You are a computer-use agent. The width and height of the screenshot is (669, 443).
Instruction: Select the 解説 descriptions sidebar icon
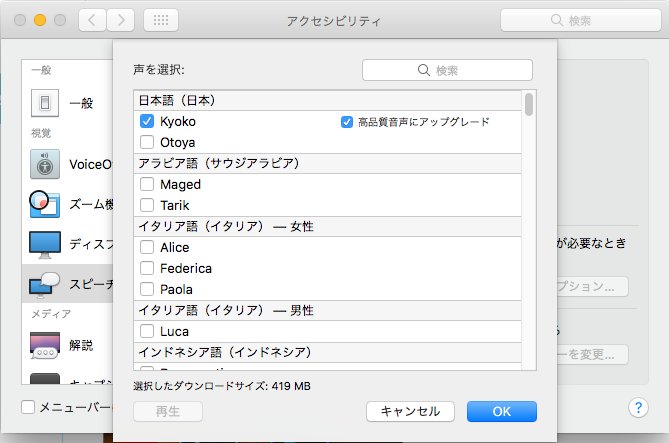click(45, 345)
